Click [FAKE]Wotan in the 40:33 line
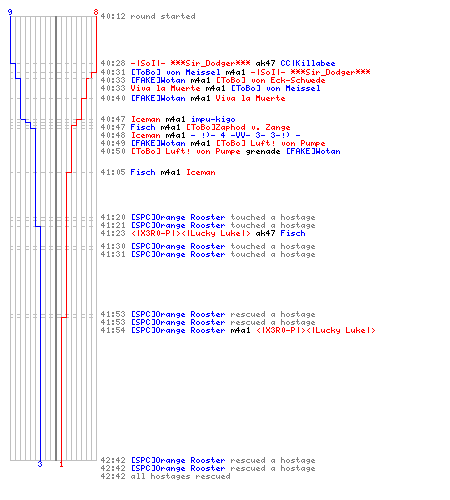The width and height of the screenshot is (450, 500). (x=158, y=80)
